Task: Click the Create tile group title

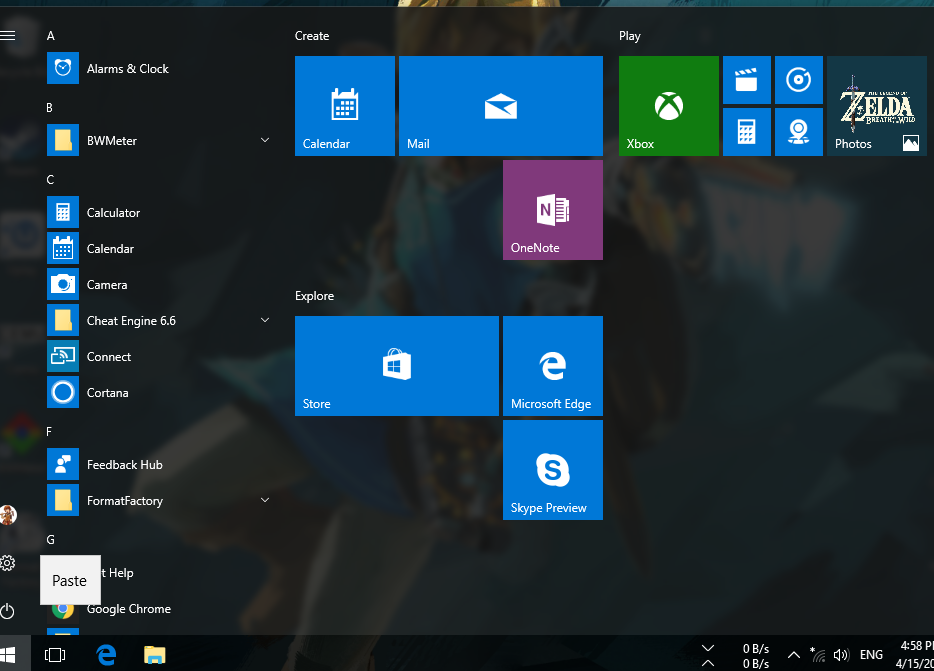Action: coord(312,36)
